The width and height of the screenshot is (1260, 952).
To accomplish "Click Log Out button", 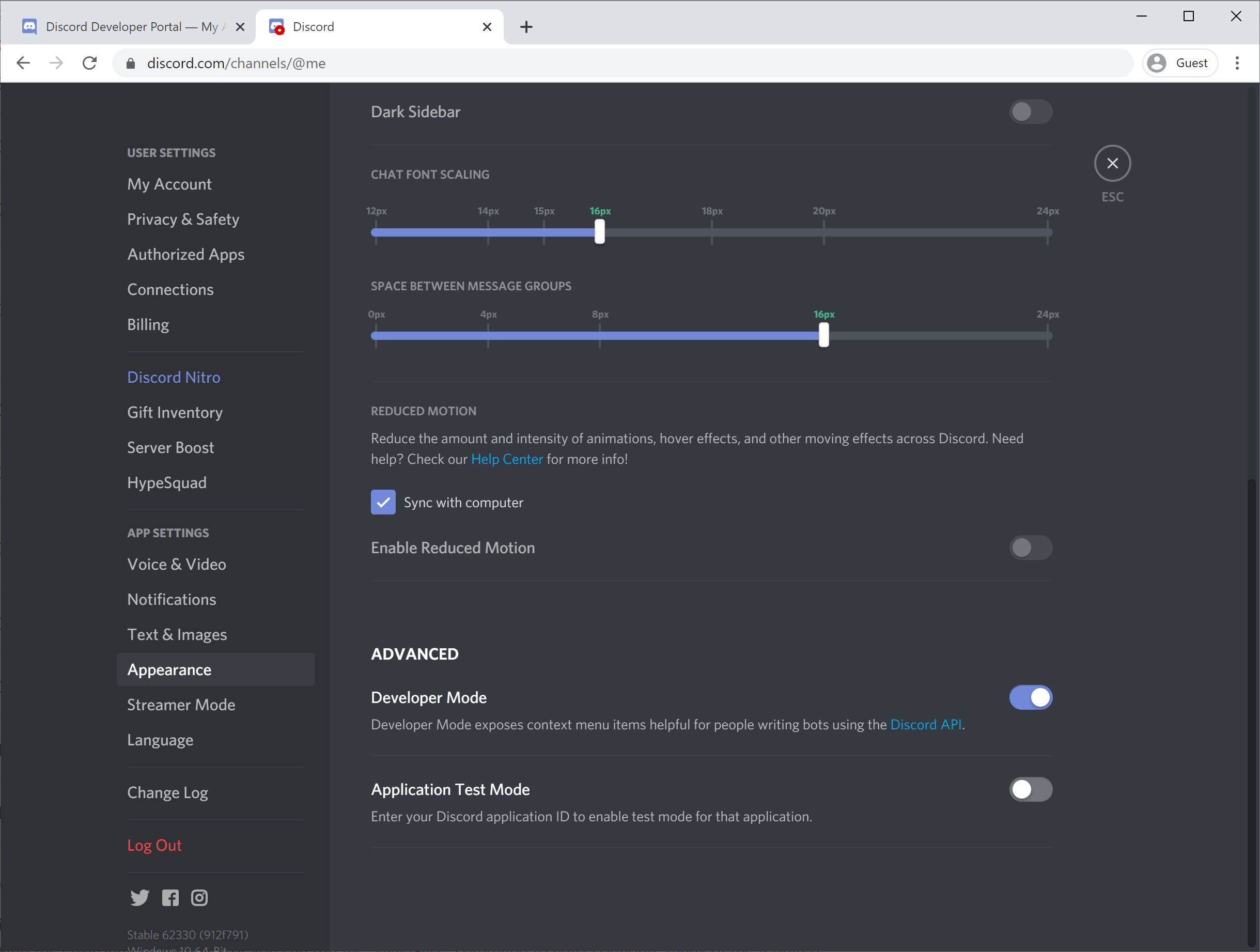I will click(x=153, y=845).
